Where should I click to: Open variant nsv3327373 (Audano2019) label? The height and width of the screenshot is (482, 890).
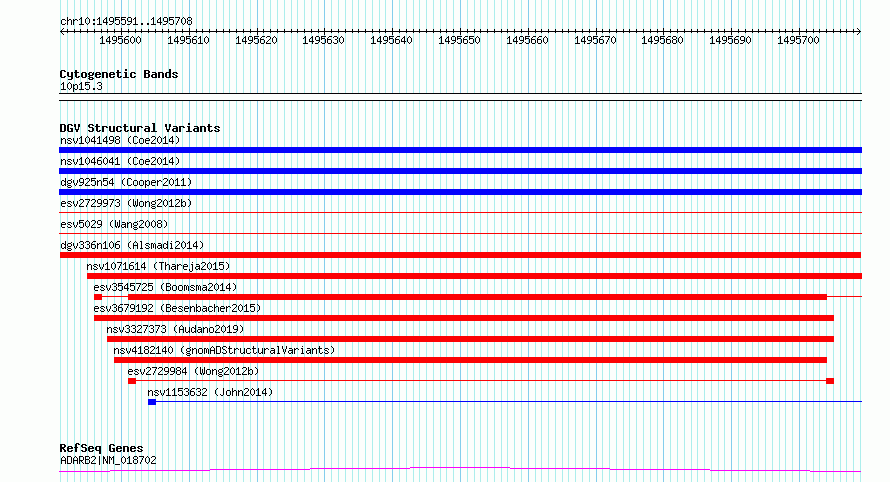175,329
